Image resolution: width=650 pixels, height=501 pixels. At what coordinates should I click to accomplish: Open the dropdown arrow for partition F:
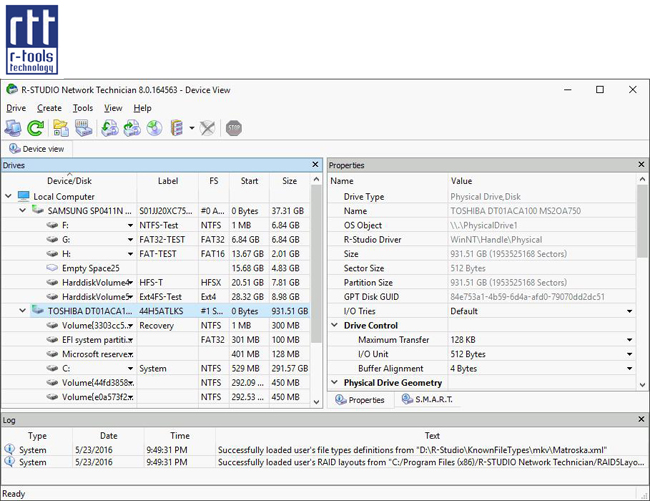point(130,225)
